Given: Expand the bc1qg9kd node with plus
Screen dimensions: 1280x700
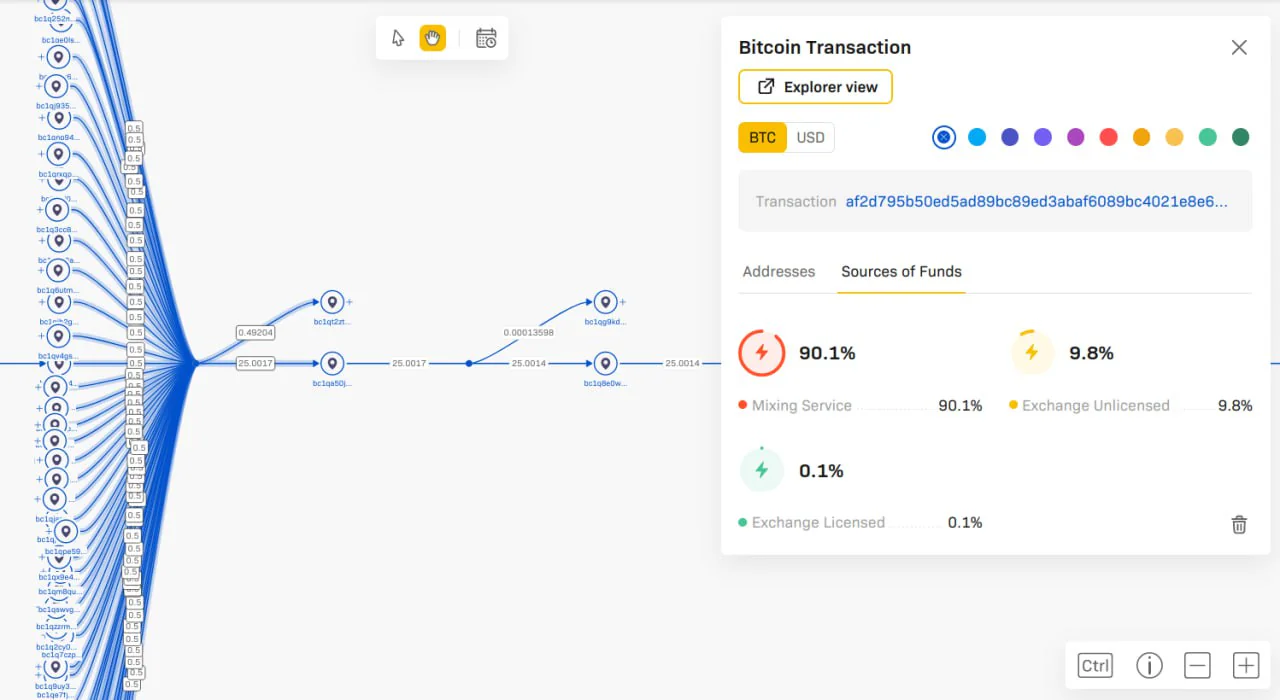Looking at the screenshot, I should (x=623, y=301).
